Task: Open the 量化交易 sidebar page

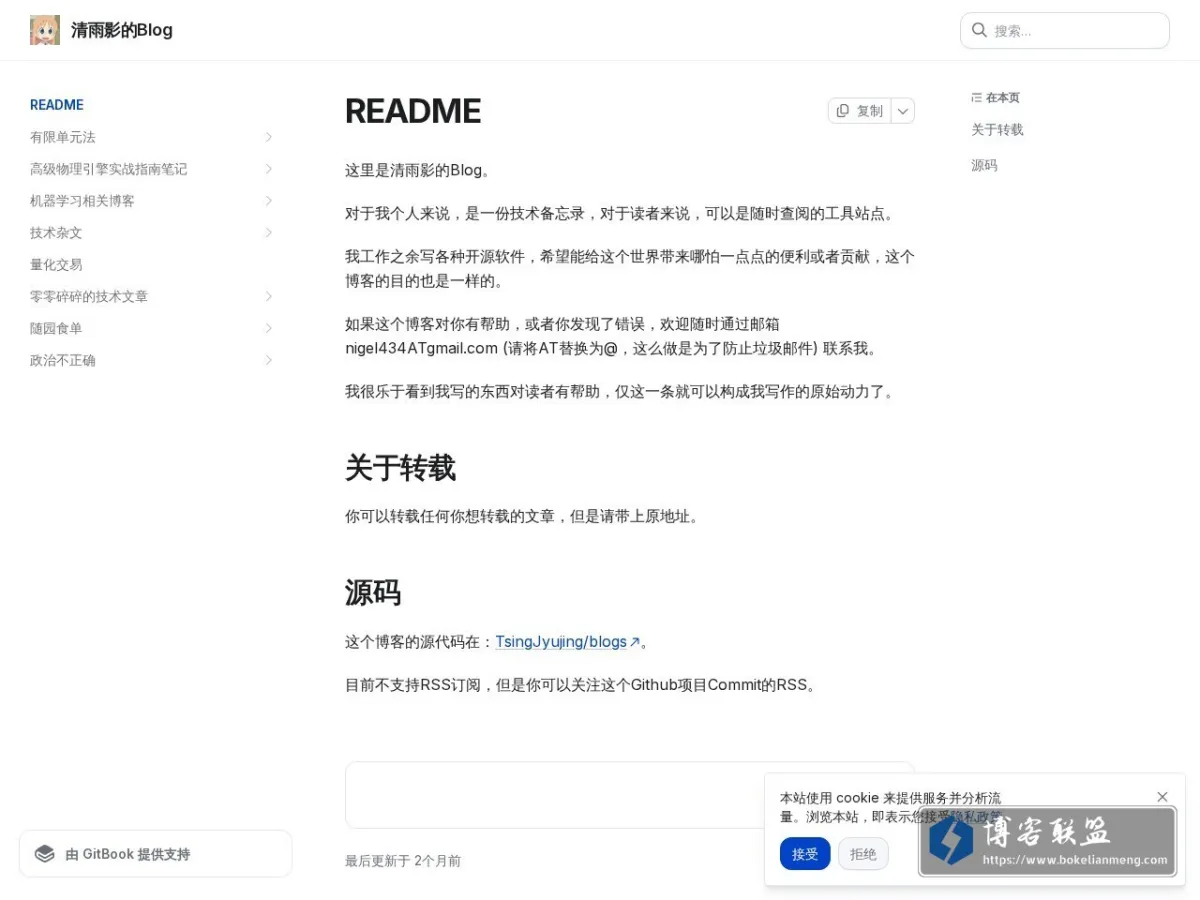Action: click(x=56, y=265)
